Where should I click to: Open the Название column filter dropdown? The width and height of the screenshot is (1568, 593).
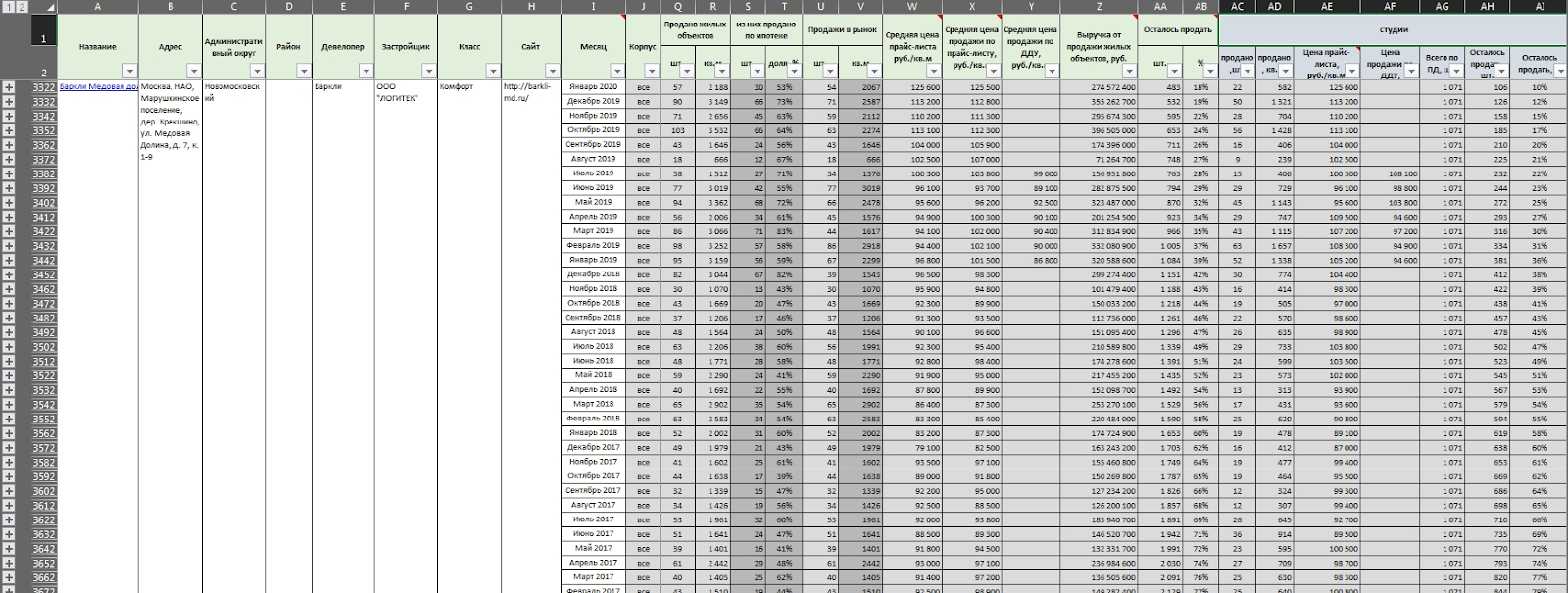[130, 72]
